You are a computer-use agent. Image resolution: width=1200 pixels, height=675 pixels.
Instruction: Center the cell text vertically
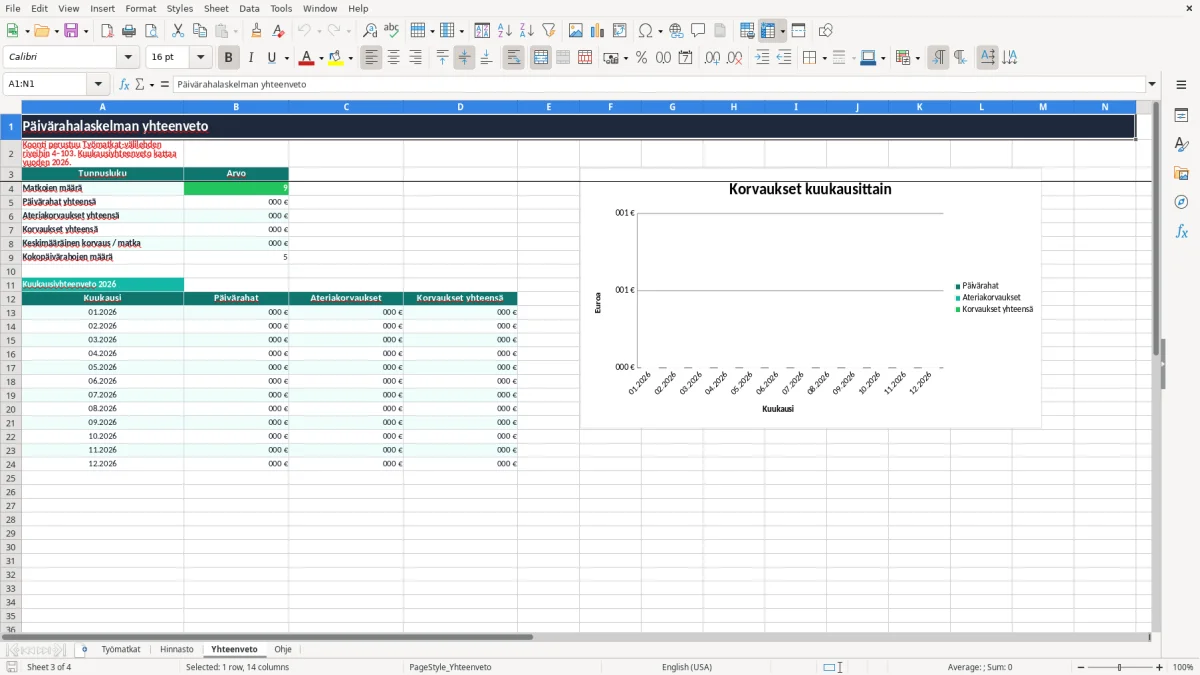[x=464, y=58]
